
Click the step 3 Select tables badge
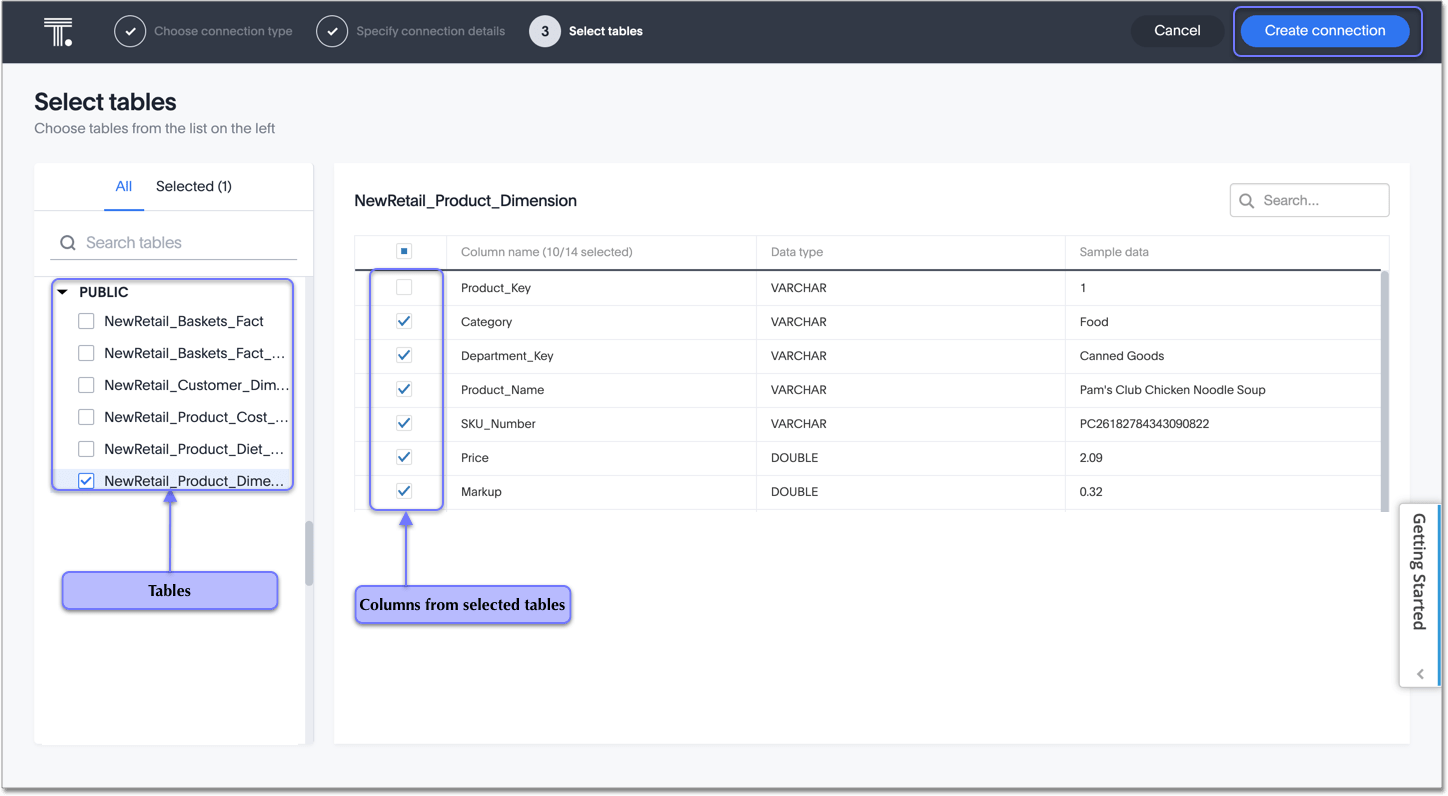(x=544, y=31)
